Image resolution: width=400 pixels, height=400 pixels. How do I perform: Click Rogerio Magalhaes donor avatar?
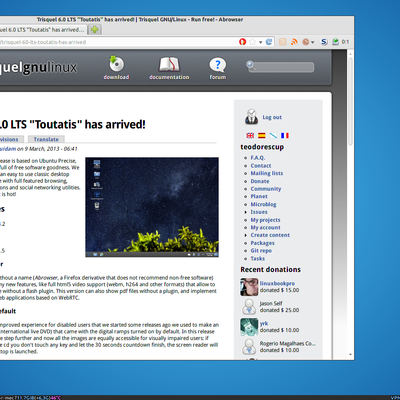point(249,347)
